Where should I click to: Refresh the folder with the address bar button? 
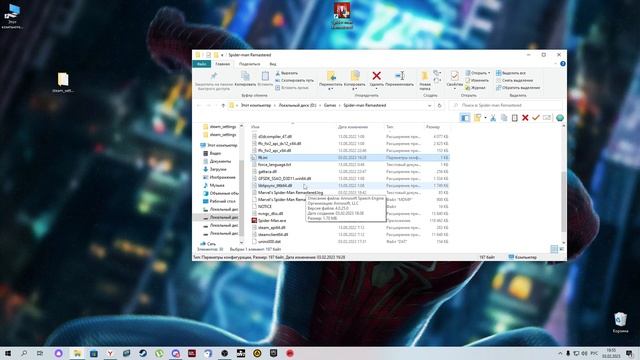click(x=440, y=106)
